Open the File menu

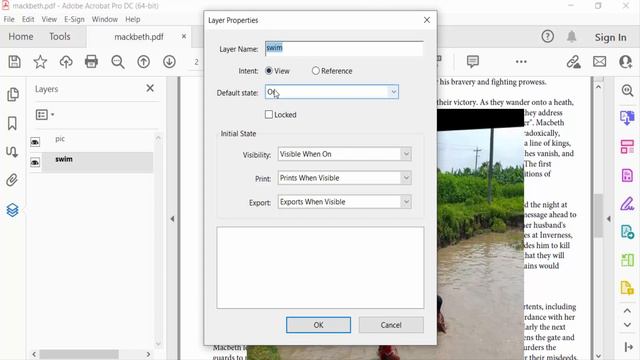(9, 19)
